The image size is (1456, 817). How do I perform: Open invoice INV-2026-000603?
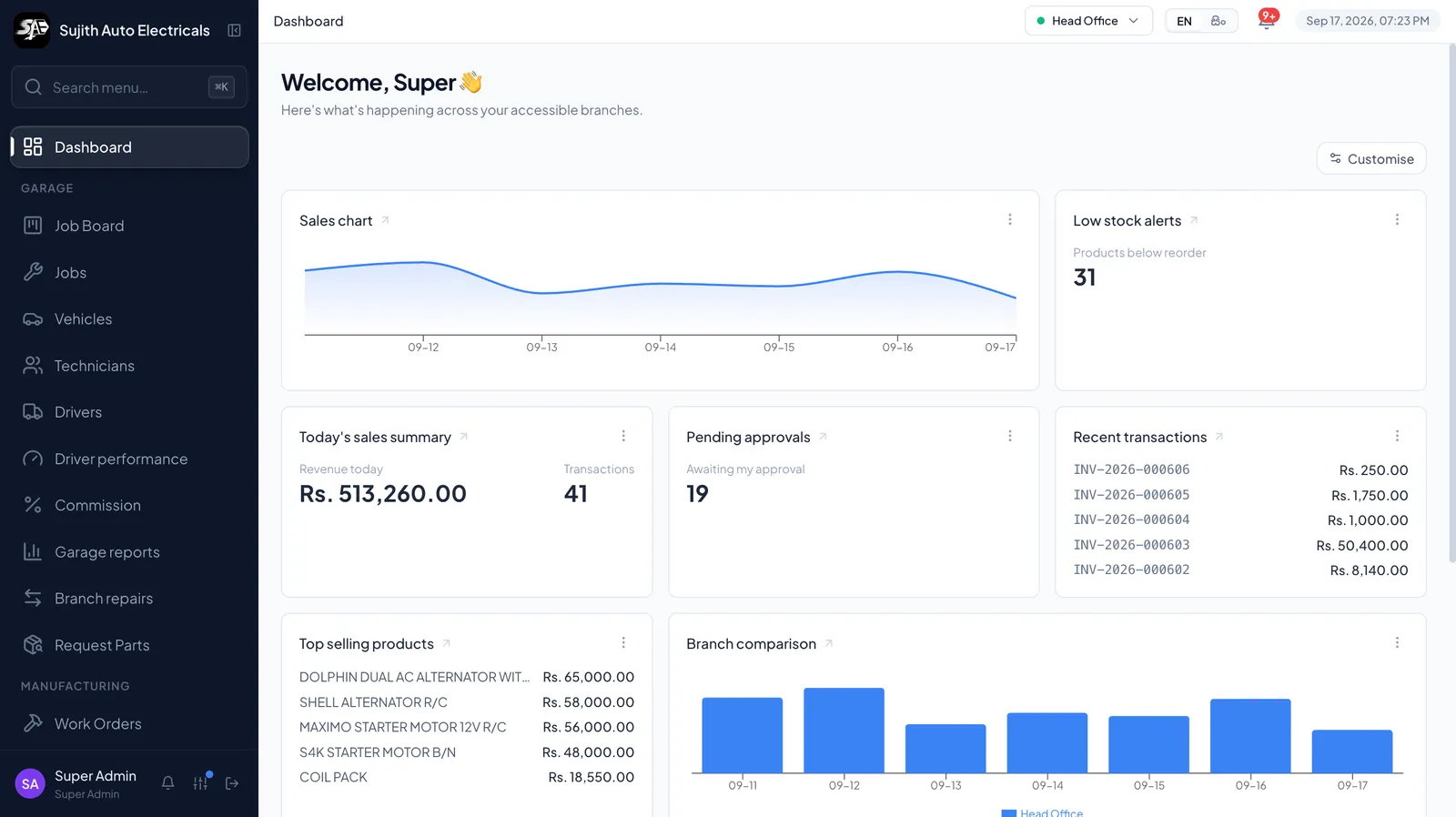(1132, 545)
